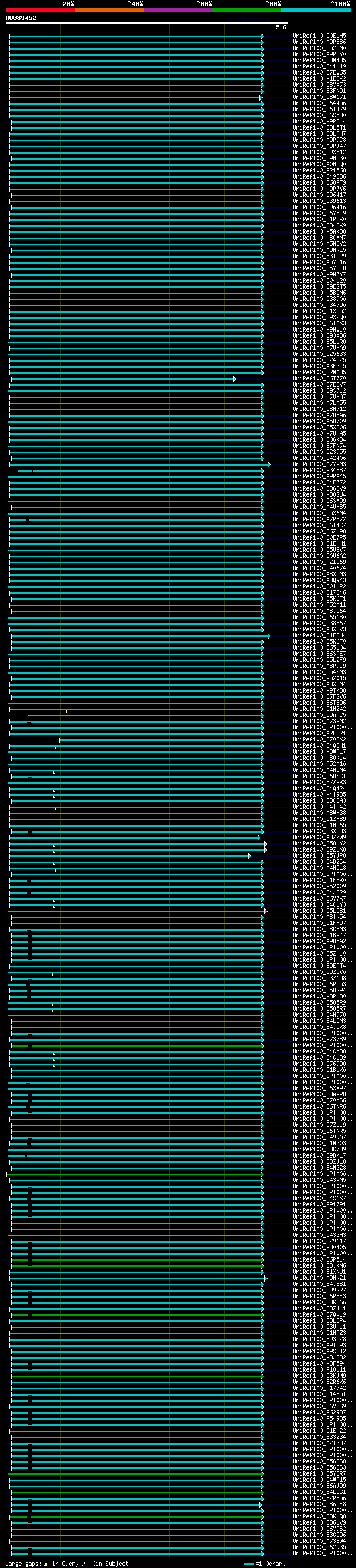This screenshot has width=356, height=1568.
Task: Click the purple ~60% identity legend bar
Action: [x=179, y=10]
